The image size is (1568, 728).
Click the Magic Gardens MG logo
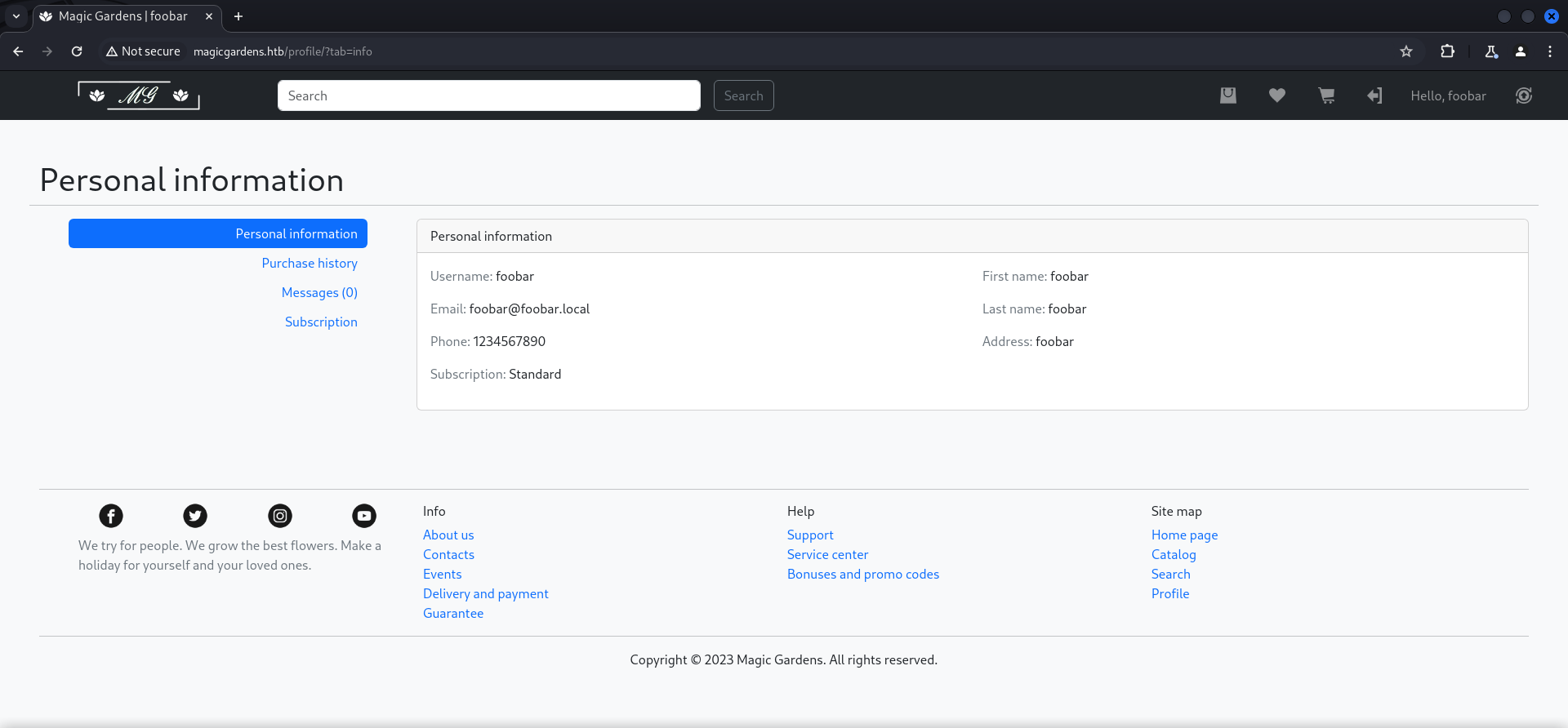pos(139,95)
